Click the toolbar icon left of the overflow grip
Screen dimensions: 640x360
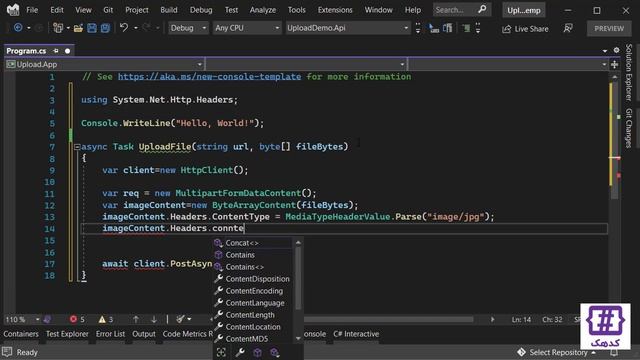(x=466, y=28)
